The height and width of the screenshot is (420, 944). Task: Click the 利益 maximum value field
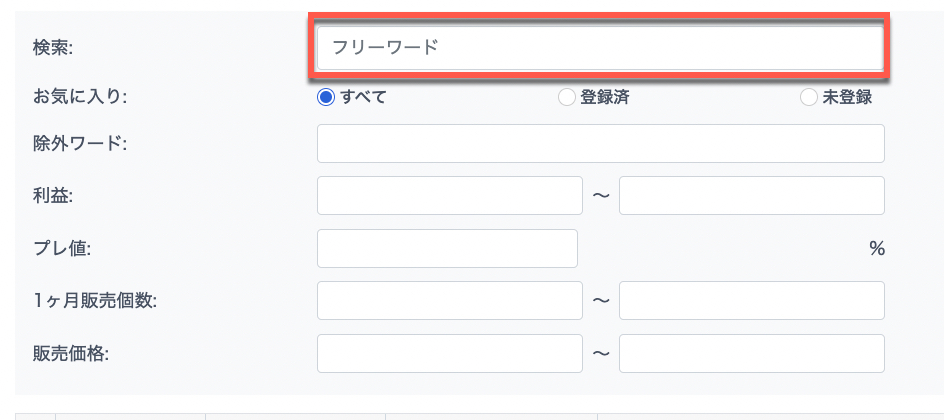(x=751, y=196)
